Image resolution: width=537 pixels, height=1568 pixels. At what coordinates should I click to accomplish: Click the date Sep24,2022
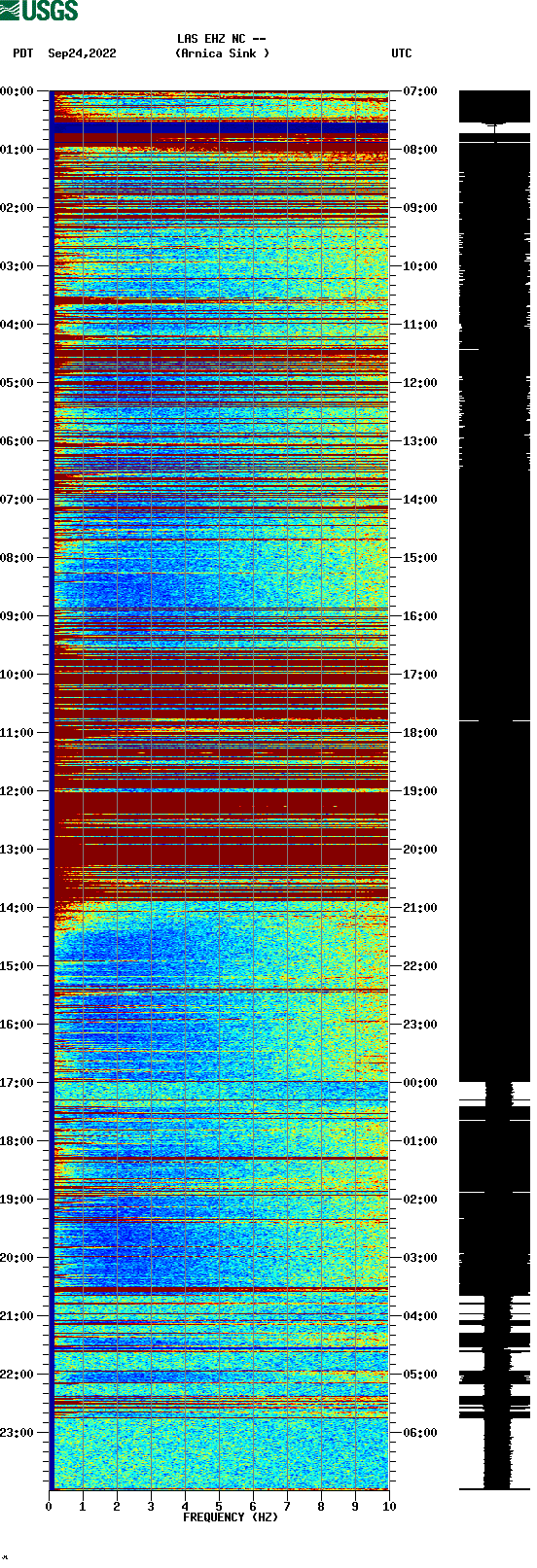click(82, 53)
